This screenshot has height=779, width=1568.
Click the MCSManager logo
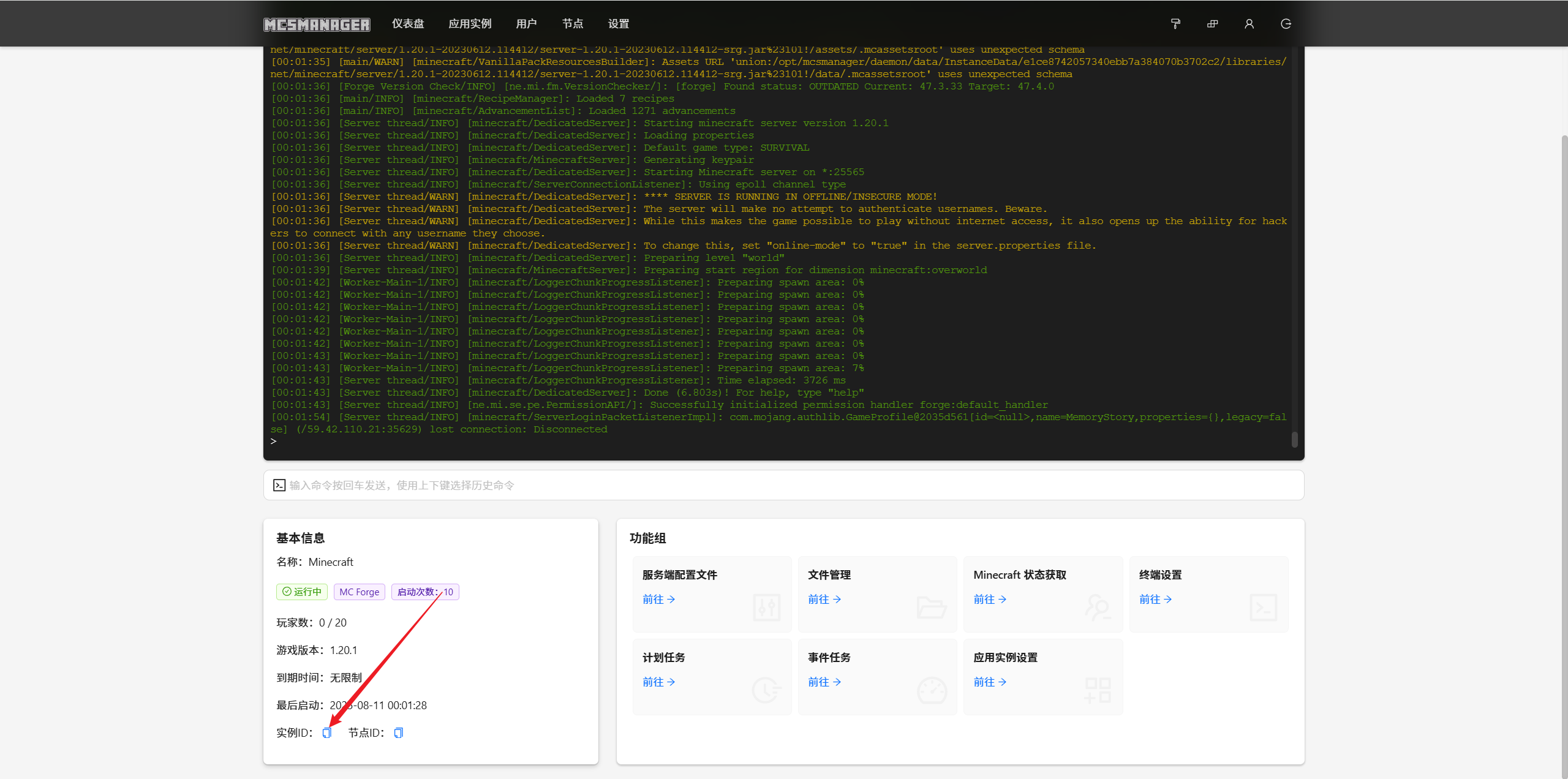click(x=317, y=24)
